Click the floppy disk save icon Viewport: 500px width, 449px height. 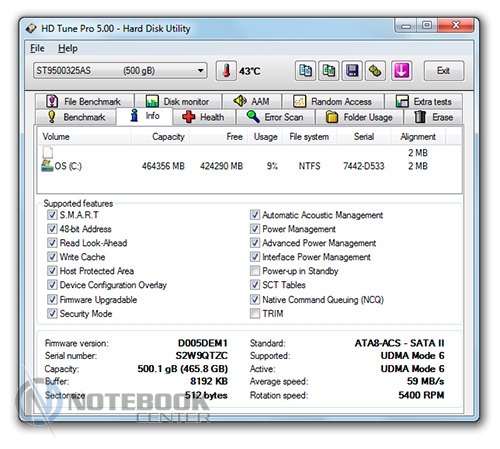click(x=352, y=71)
